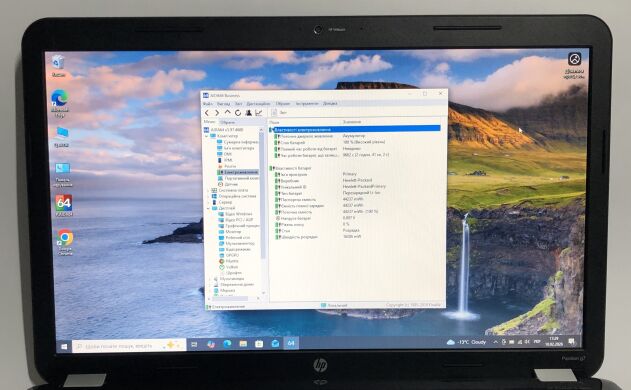This screenshot has width=631, height=390.
Task: Expand the Мережа tree branch
Action: 210,290
